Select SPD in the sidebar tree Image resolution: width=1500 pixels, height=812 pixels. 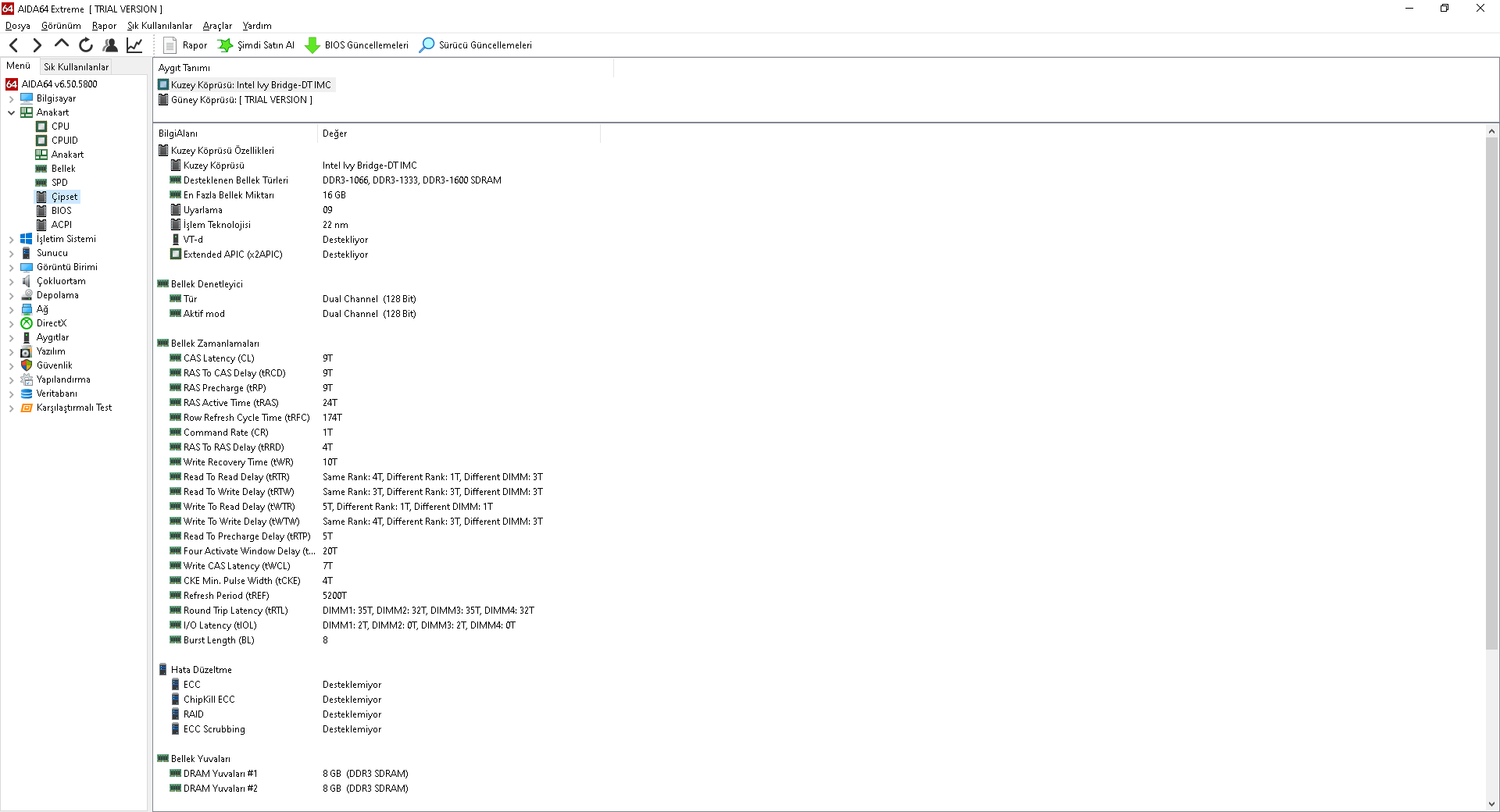point(59,183)
